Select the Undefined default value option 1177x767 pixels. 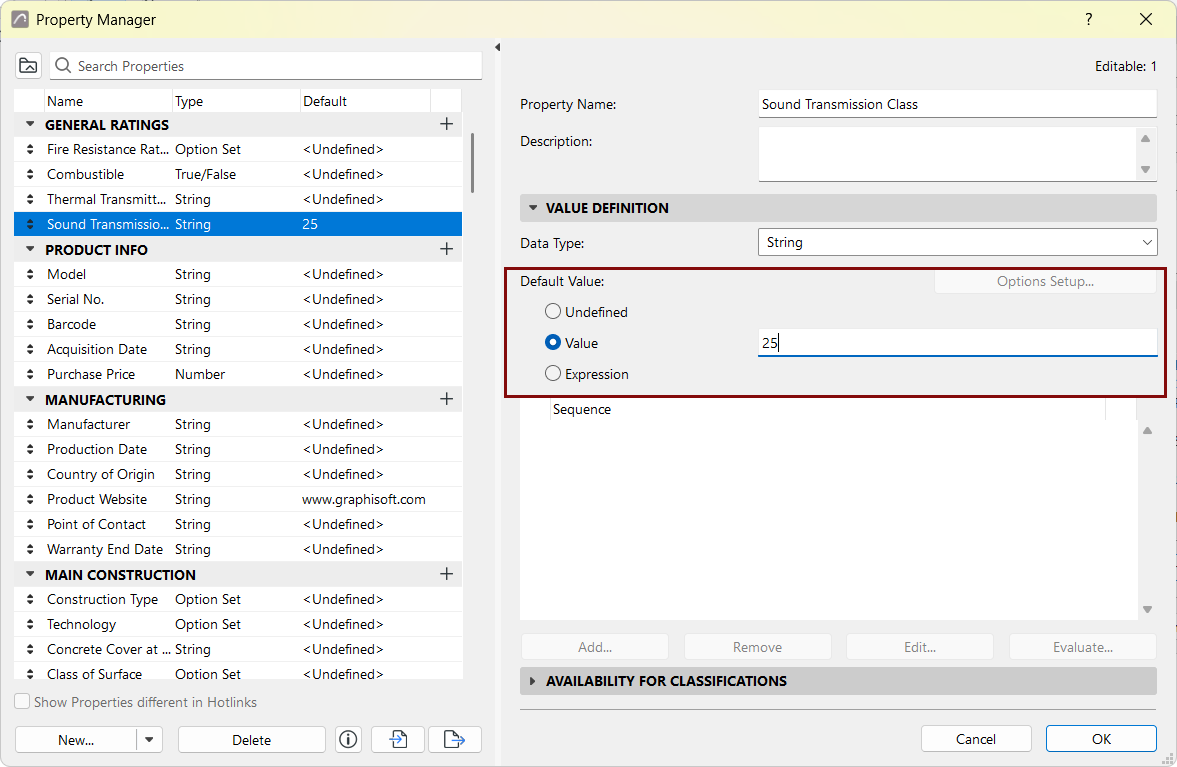553,311
